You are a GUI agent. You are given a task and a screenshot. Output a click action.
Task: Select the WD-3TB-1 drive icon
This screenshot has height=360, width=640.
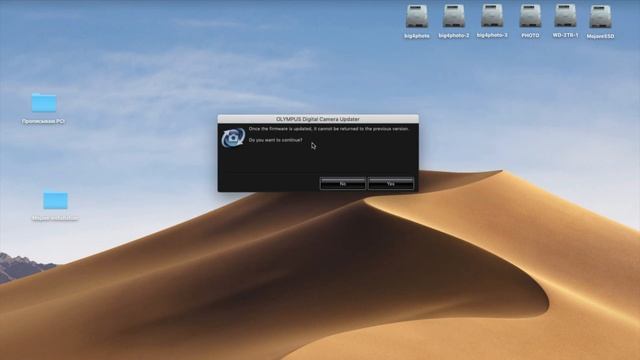(565, 17)
